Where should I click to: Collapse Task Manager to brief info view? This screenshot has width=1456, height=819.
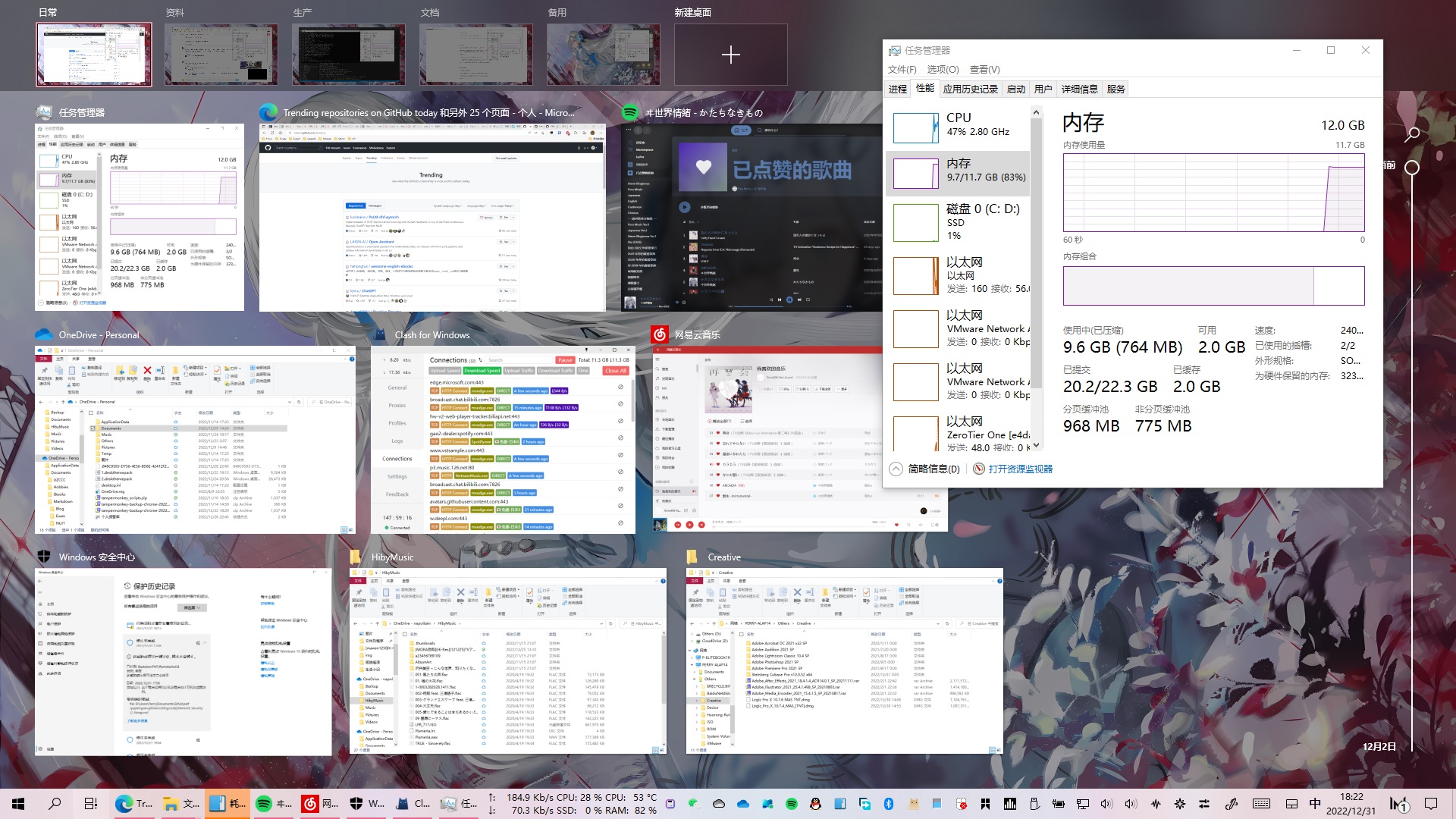[x=925, y=469]
